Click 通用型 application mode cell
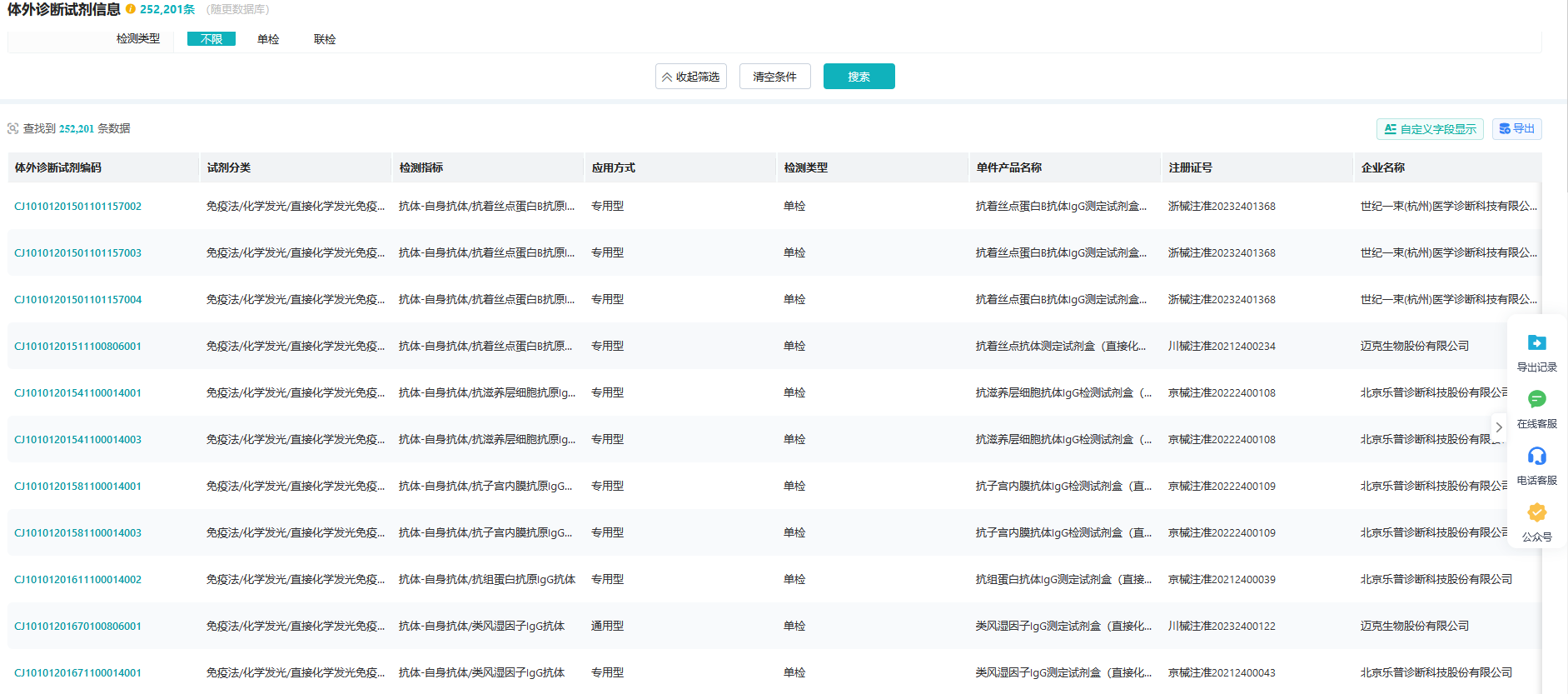 pyautogui.click(x=608, y=626)
